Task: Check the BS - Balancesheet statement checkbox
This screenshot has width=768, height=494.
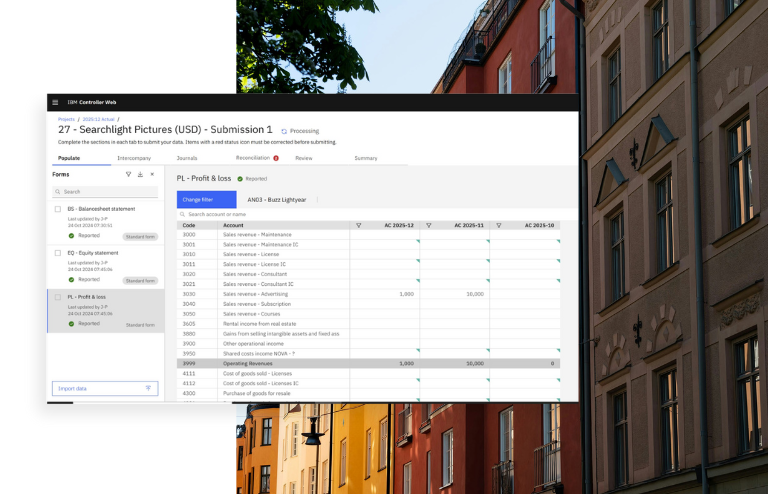Action: [x=58, y=209]
